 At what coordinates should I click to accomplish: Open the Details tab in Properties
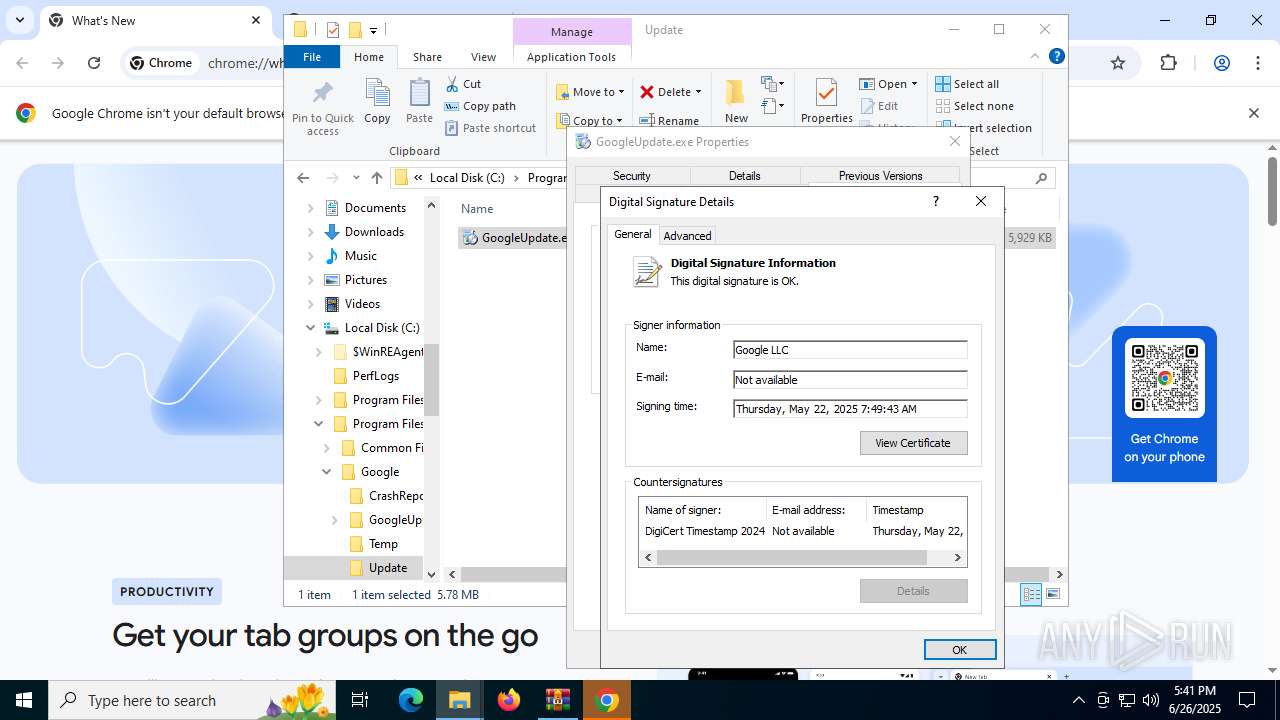(744, 176)
